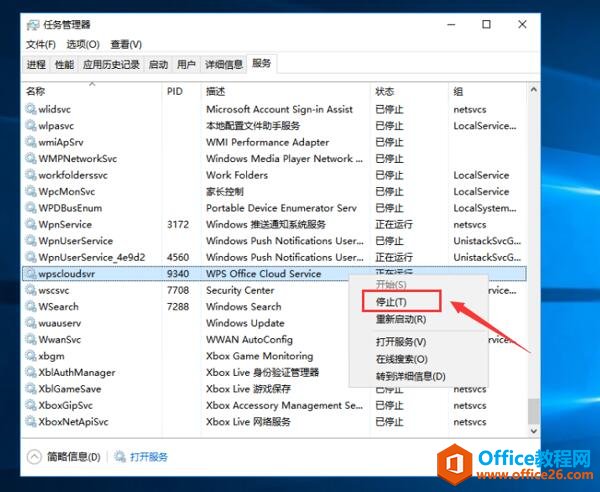Click the Portable Device Enumerator Serv description
Screen dimensions: 600x492
pos(281,208)
